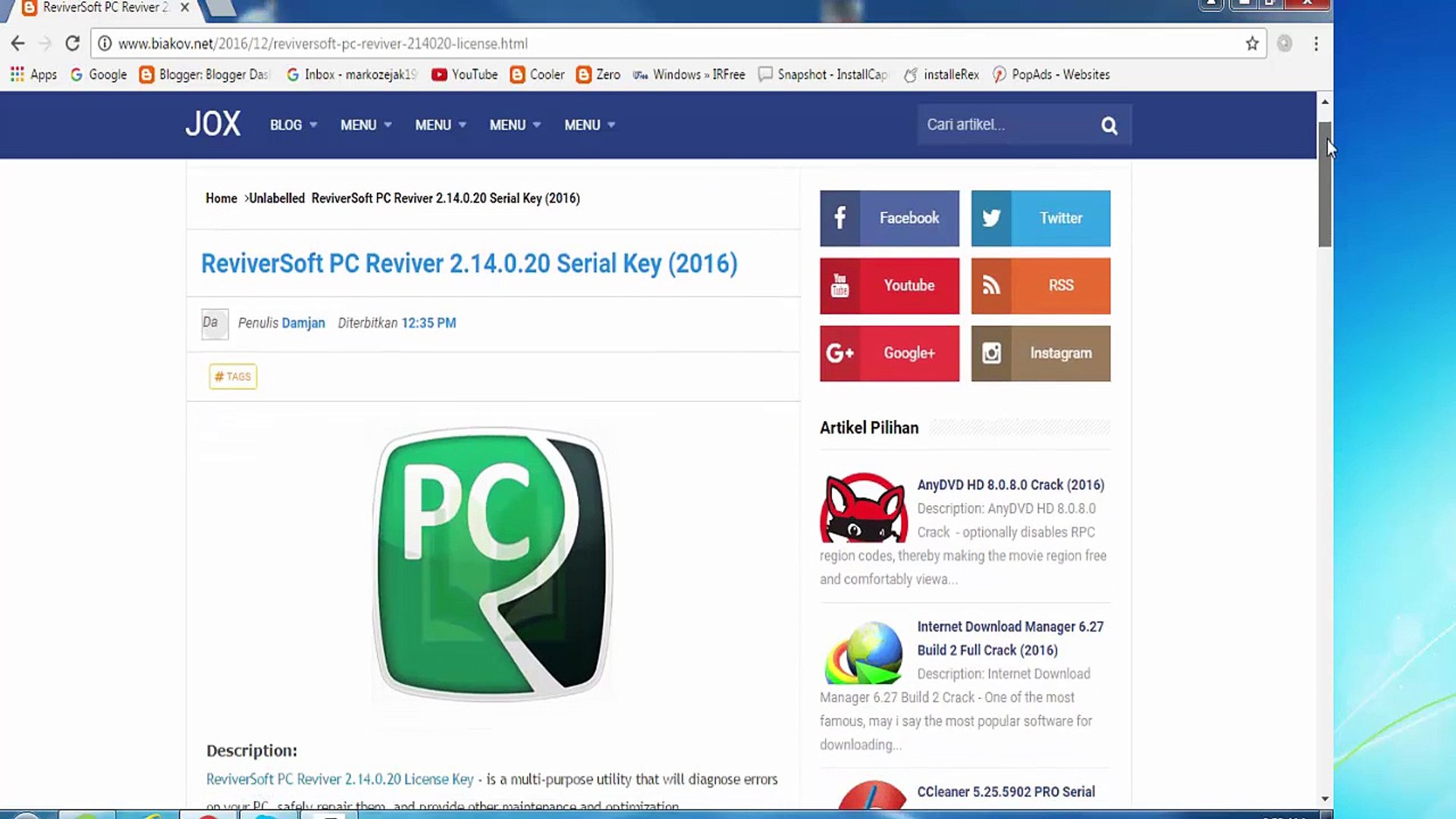Image resolution: width=1456 pixels, height=819 pixels.
Task: Expand the first MENU dropdown after BLOG
Action: pos(366,125)
